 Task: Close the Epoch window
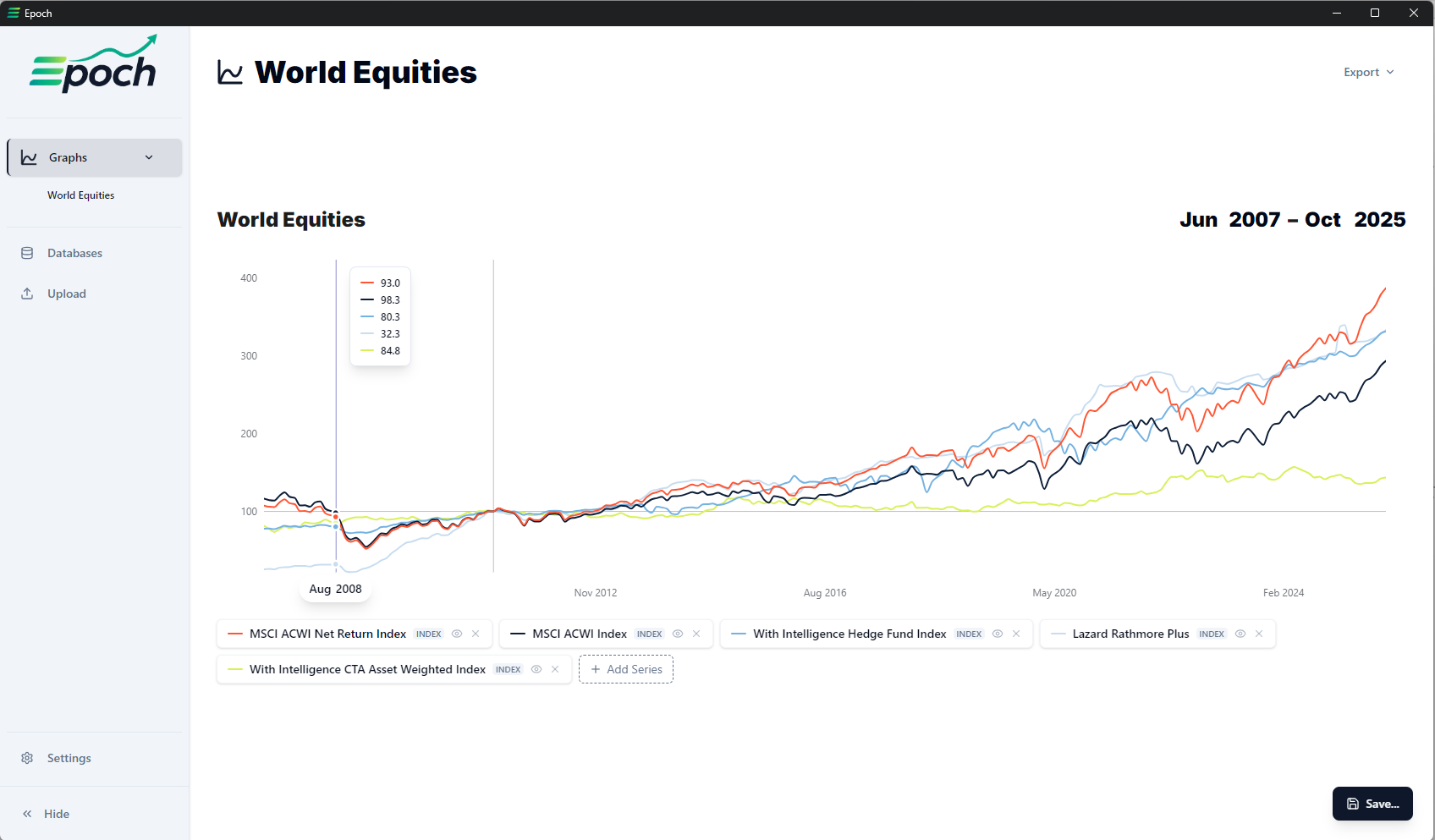click(1414, 13)
